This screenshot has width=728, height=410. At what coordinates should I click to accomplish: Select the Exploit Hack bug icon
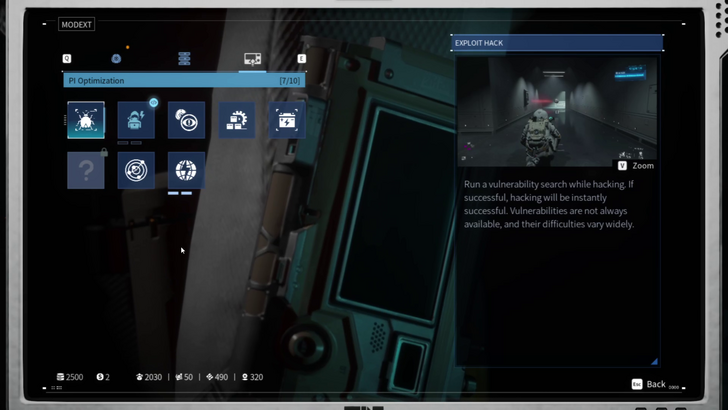click(86, 120)
